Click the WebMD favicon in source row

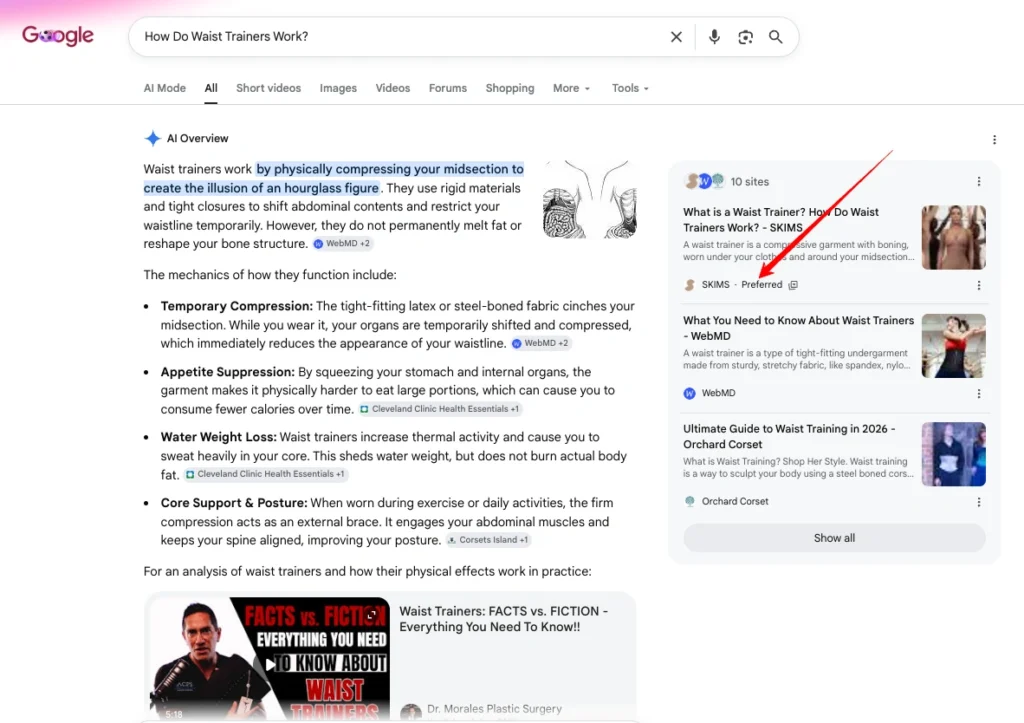coord(690,393)
